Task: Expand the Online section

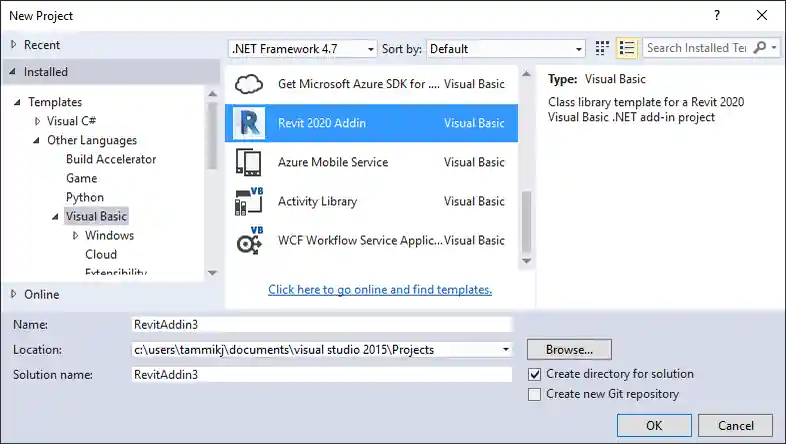Action: point(12,294)
